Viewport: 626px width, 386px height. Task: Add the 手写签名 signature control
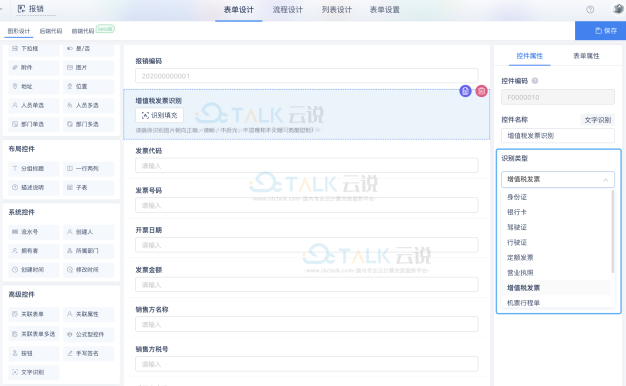(x=88, y=353)
